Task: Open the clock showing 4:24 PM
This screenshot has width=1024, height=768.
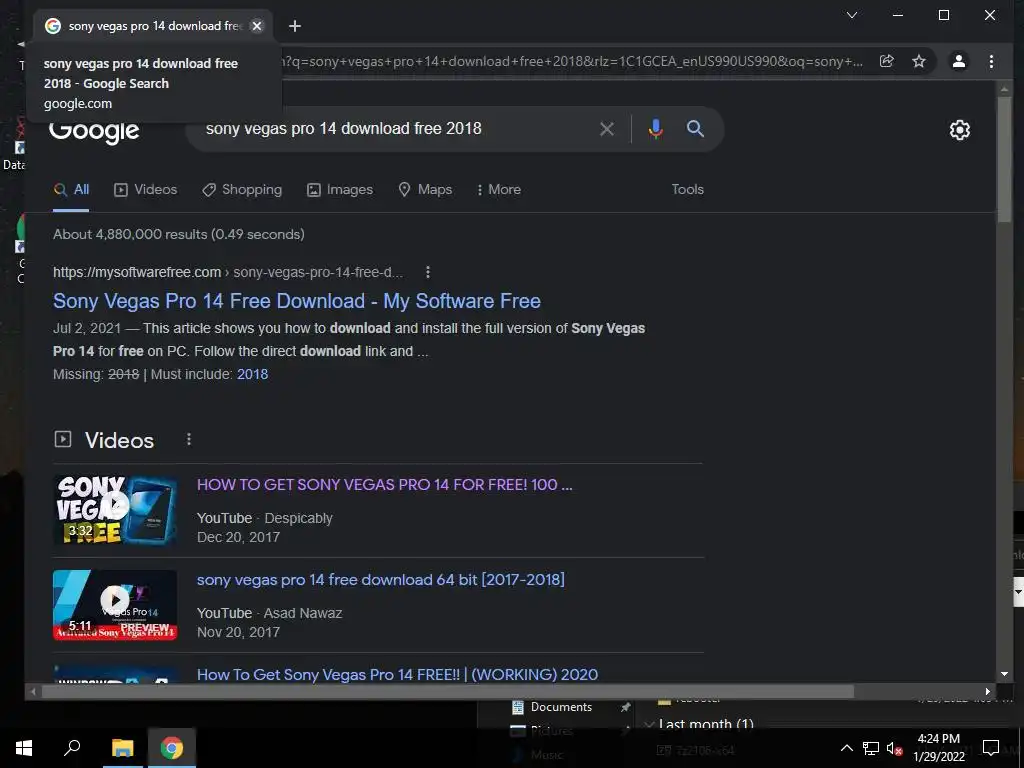Action: pyautogui.click(x=938, y=748)
